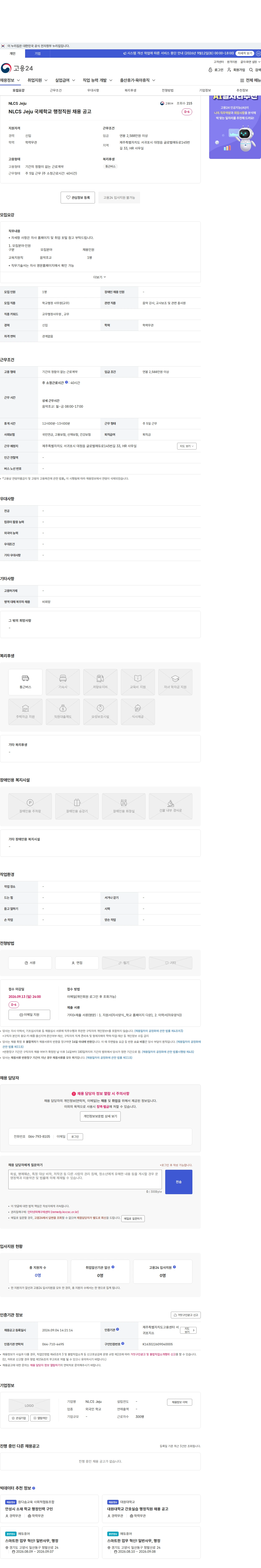Click the 통근버스 benefit icon
Screen dimensions: 261x1568
pos(26,682)
